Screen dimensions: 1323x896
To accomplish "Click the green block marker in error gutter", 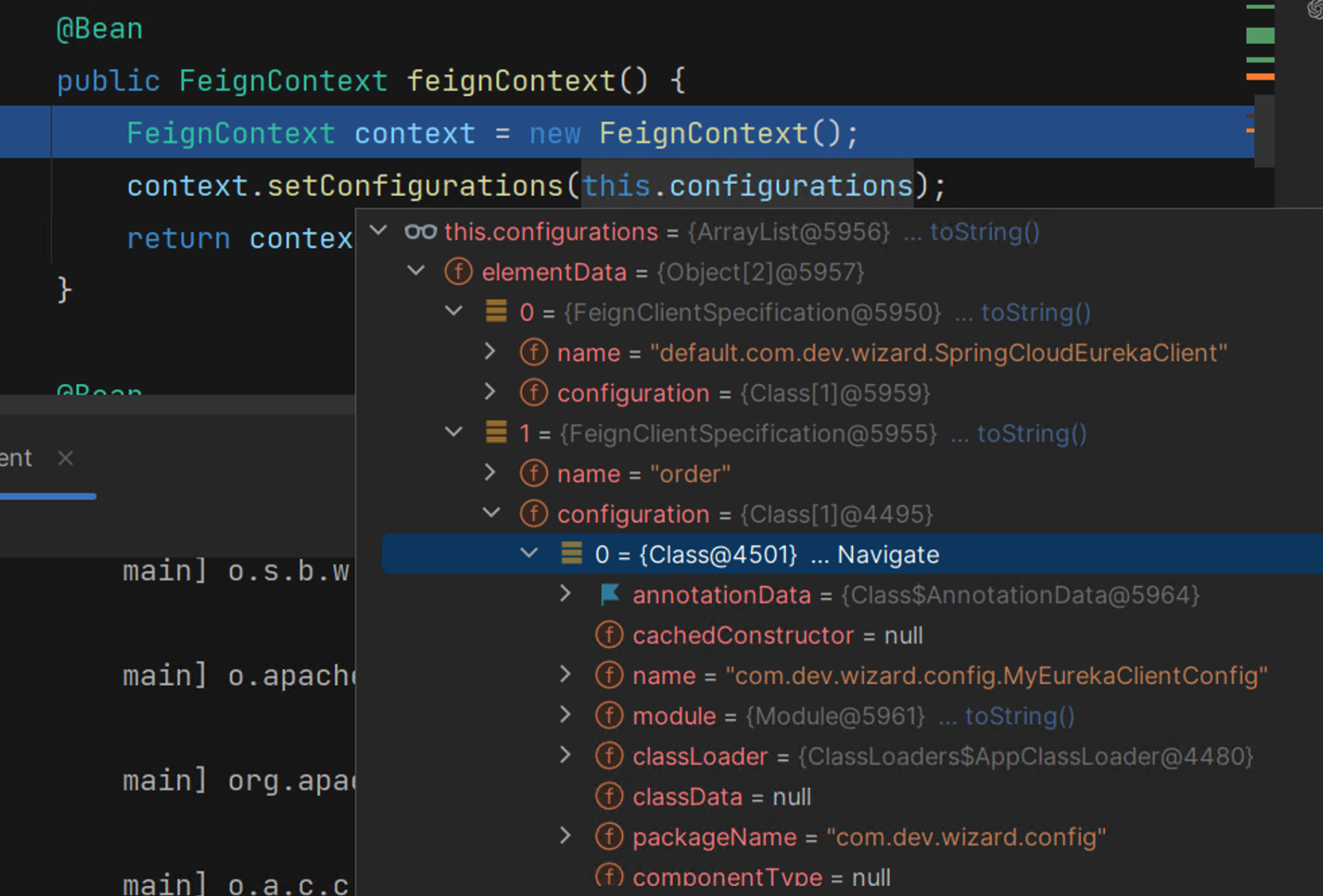I will click(1260, 35).
